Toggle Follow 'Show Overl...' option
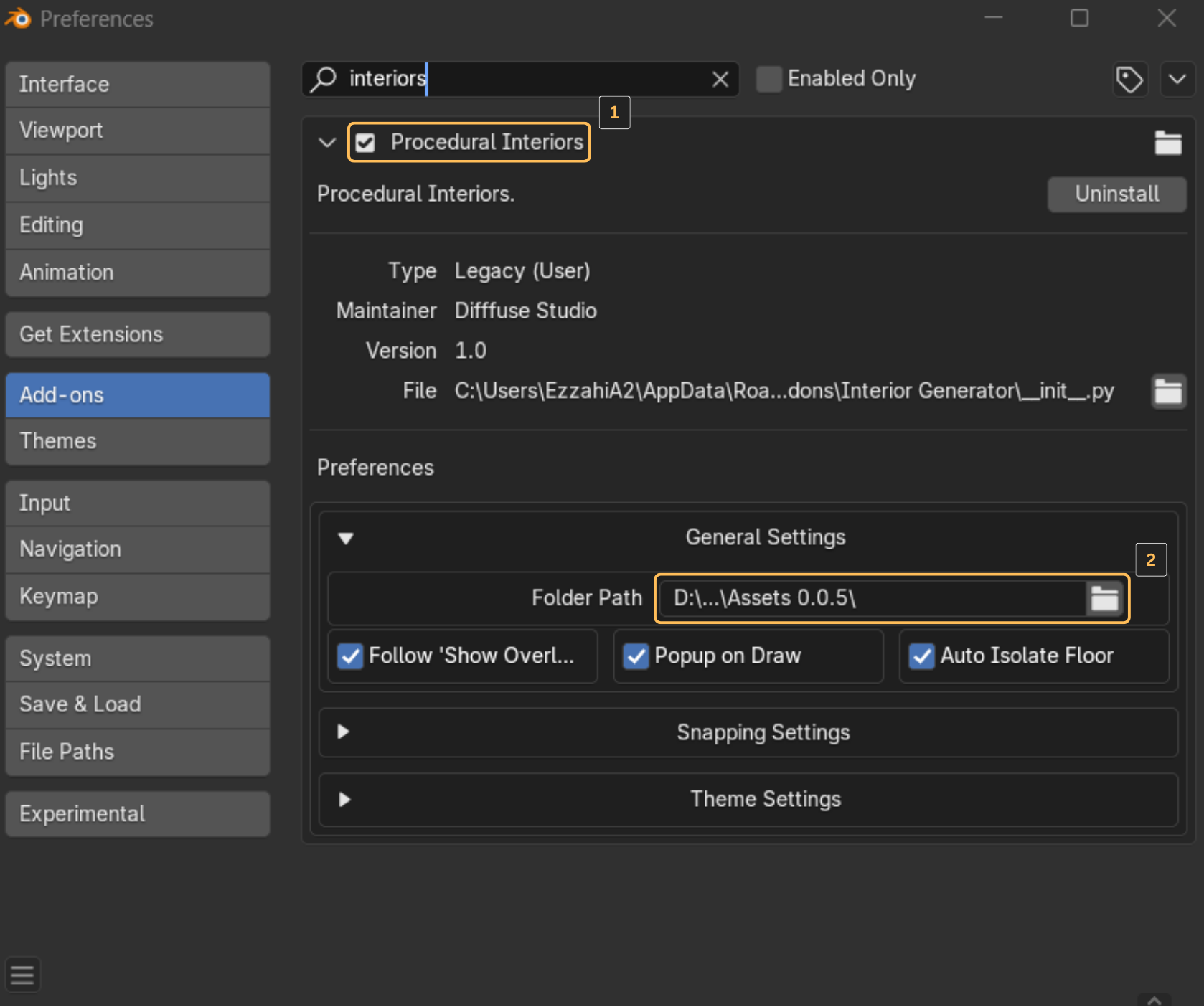Viewport: 1204px width, 1007px height. coord(350,656)
